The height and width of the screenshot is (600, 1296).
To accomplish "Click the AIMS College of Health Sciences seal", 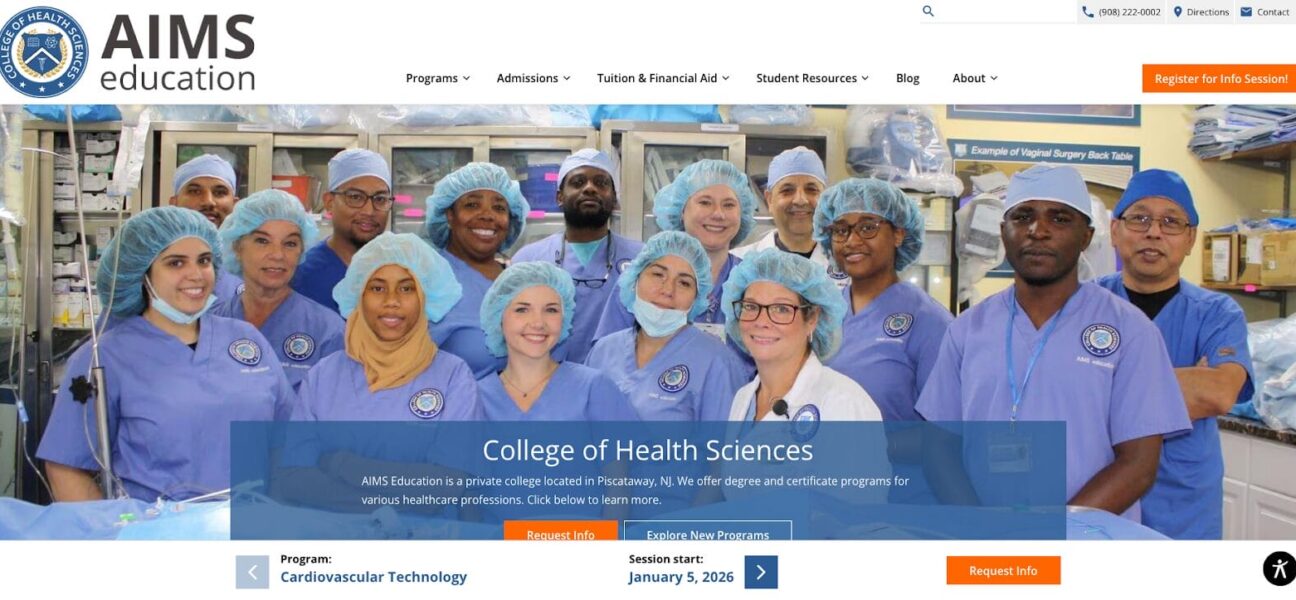I will click(43, 52).
